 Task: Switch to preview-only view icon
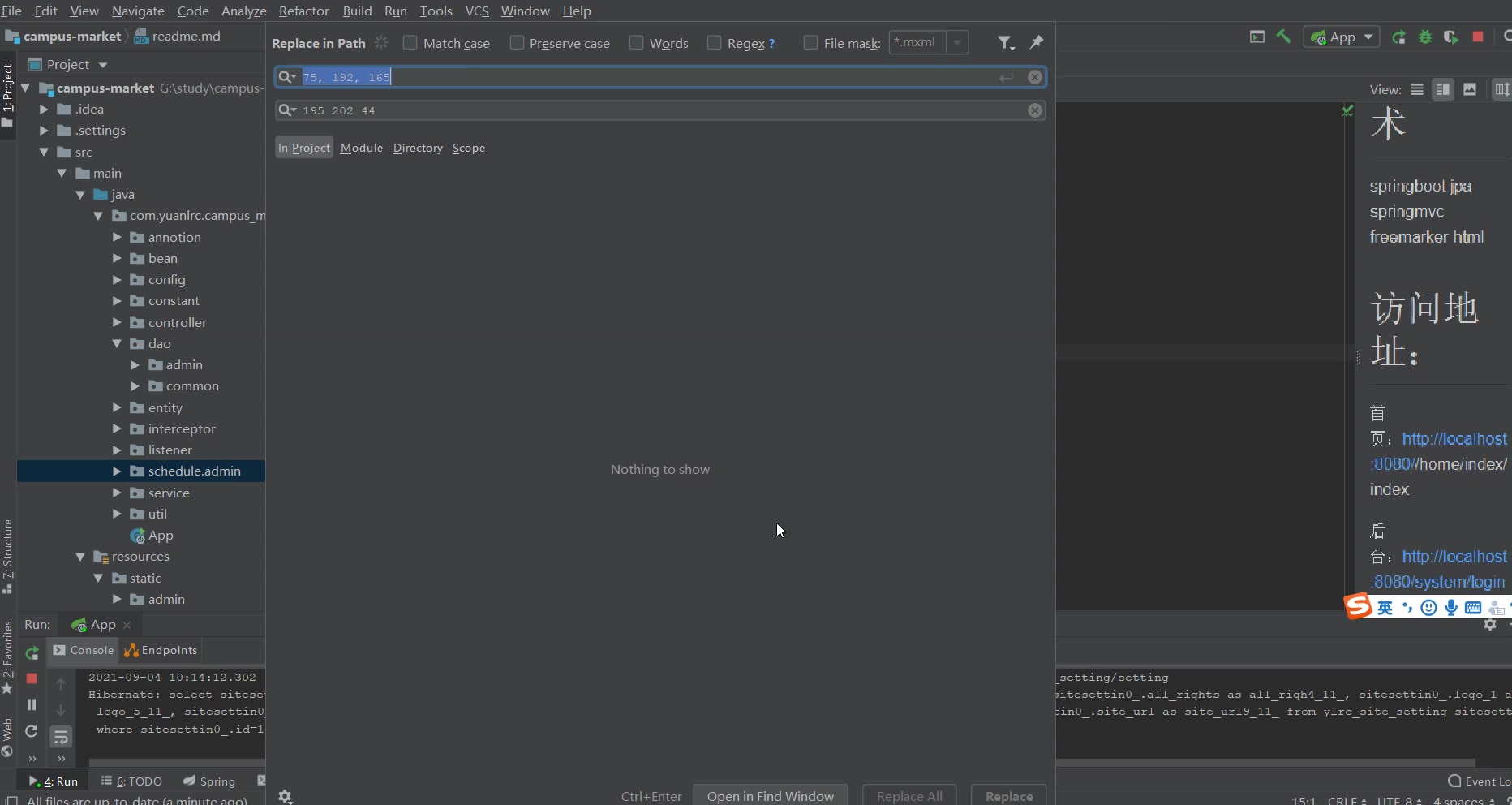pos(1470,89)
